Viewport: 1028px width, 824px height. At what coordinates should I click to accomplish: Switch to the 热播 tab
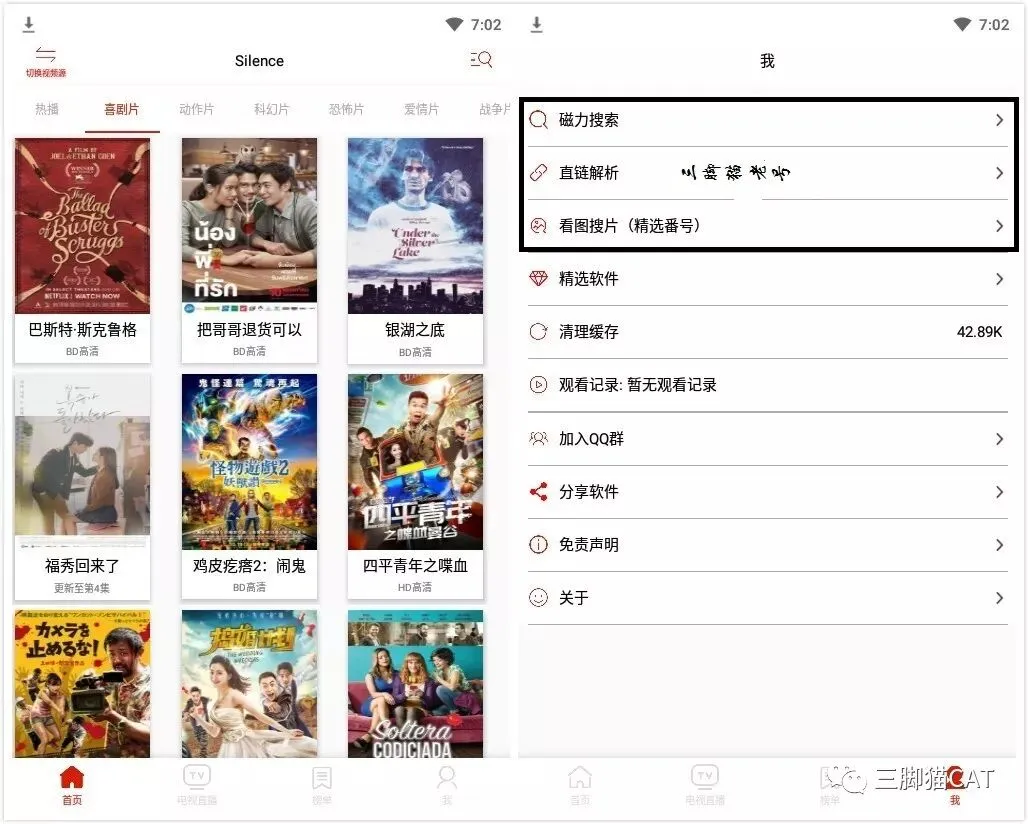(47, 109)
